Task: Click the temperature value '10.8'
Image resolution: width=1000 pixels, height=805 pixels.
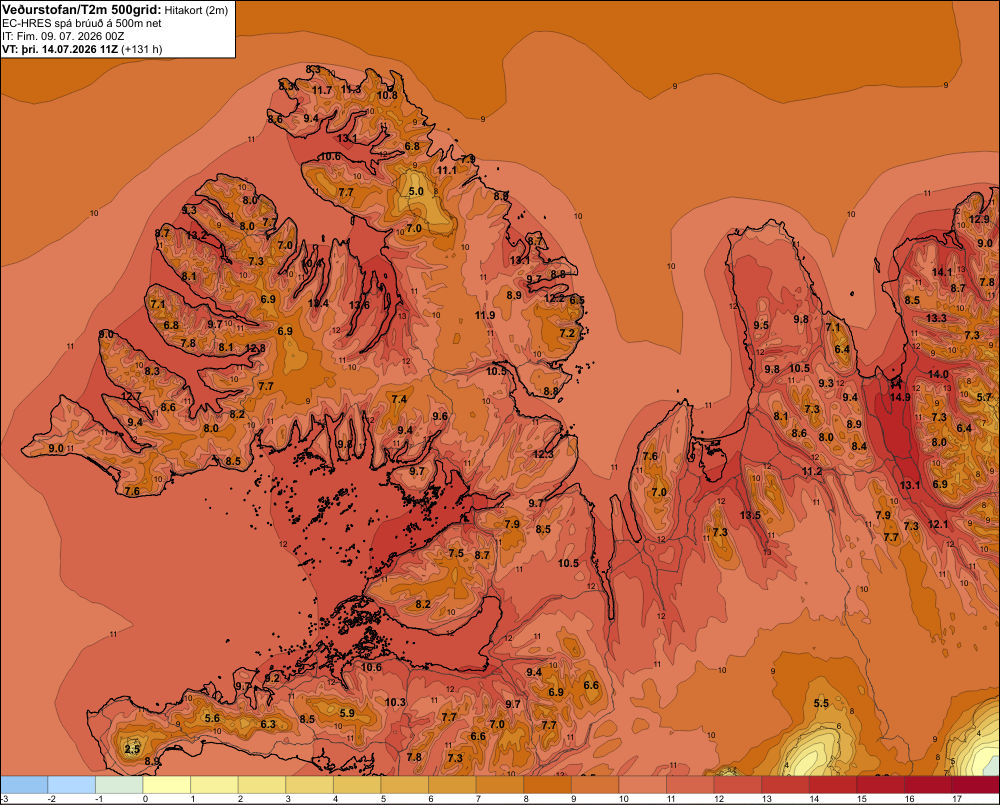Action: (387, 96)
